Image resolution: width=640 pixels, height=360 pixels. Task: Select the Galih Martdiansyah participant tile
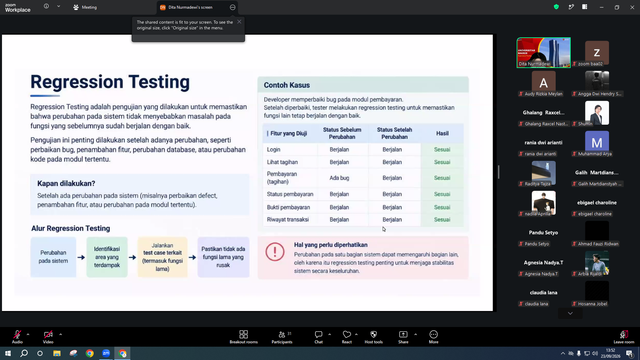pyautogui.click(x=597, y=173)
